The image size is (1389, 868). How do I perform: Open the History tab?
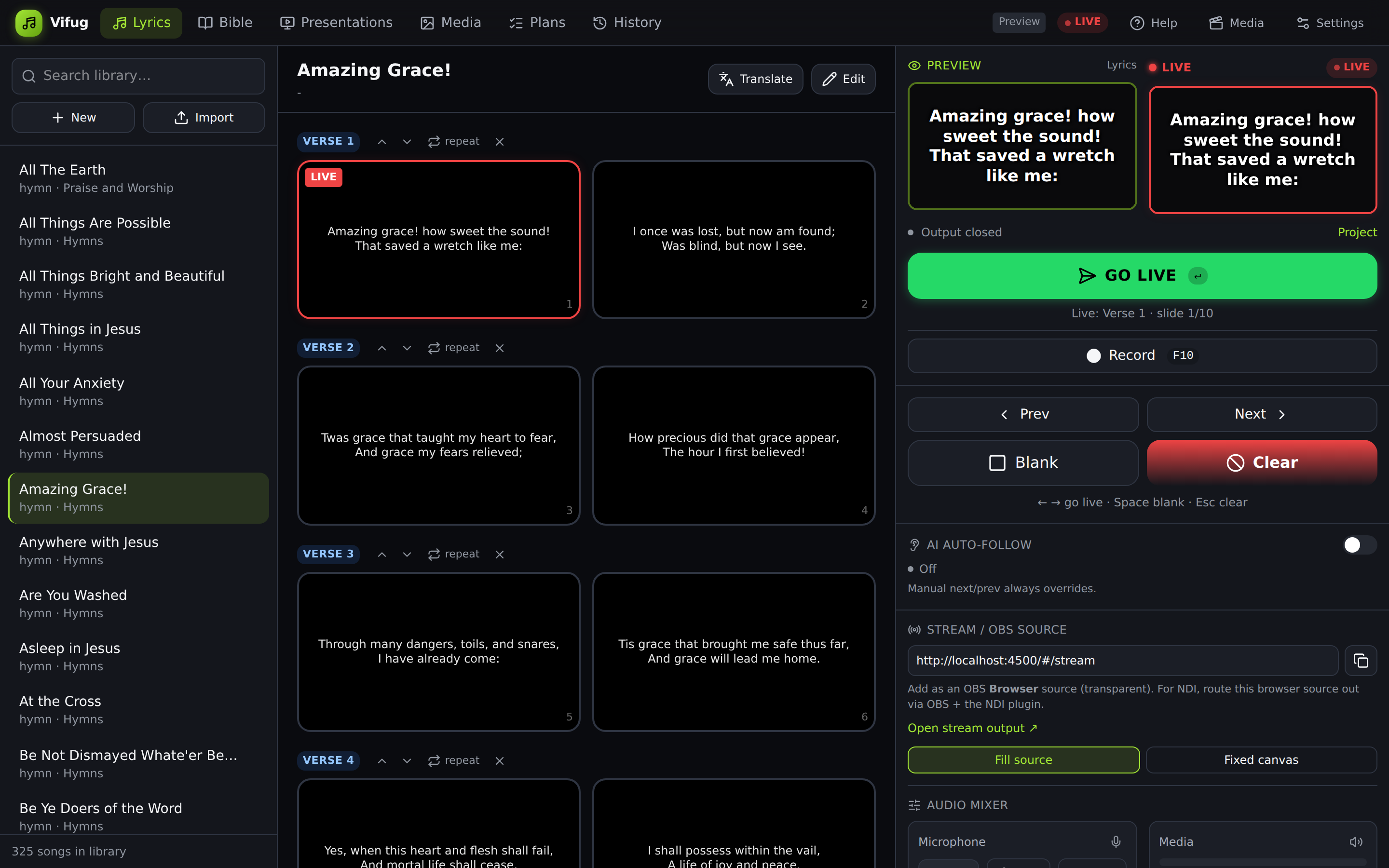point(627,23)
